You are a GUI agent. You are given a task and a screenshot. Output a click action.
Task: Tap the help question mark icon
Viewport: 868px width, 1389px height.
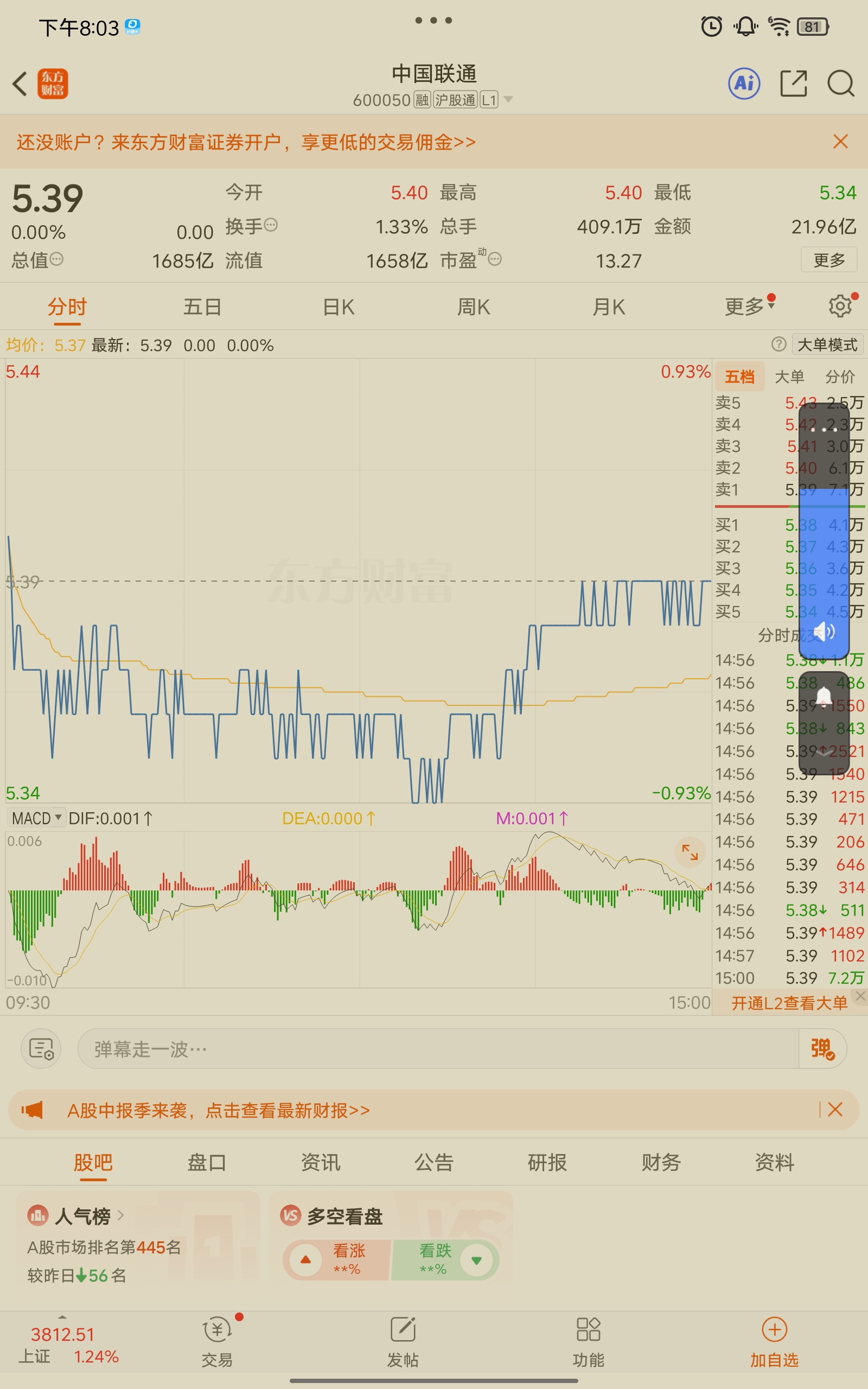point(778,345)
